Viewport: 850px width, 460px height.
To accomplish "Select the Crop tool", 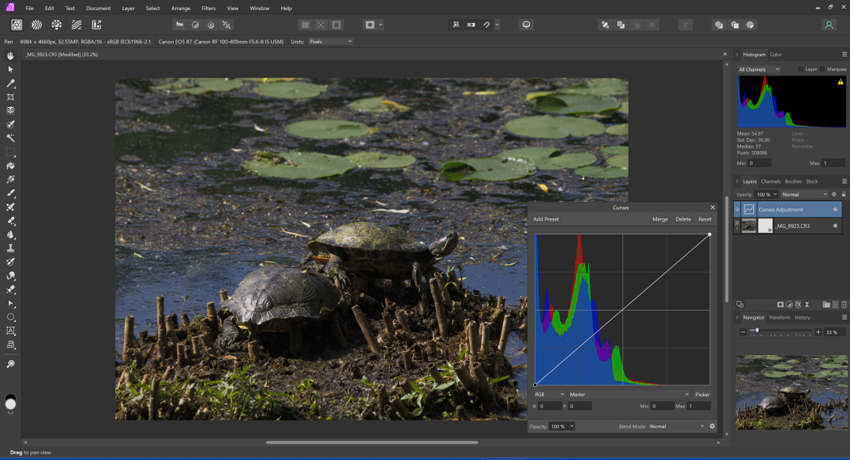I will coord(10,97).
